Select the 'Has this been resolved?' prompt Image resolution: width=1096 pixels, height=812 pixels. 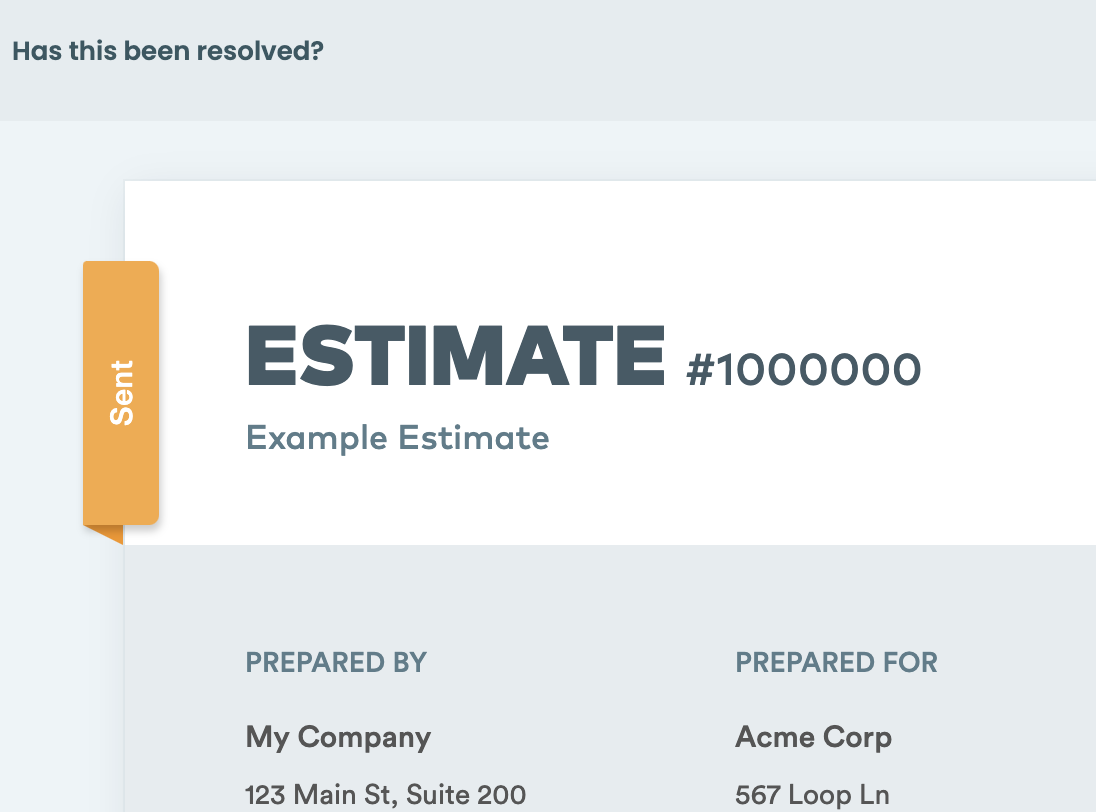(x=168, y=51)
